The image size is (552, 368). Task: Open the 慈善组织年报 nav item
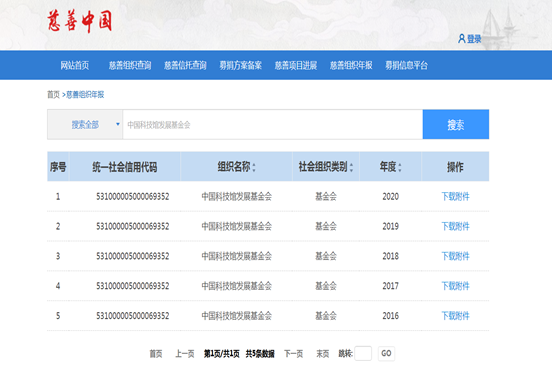pos(351,65)
